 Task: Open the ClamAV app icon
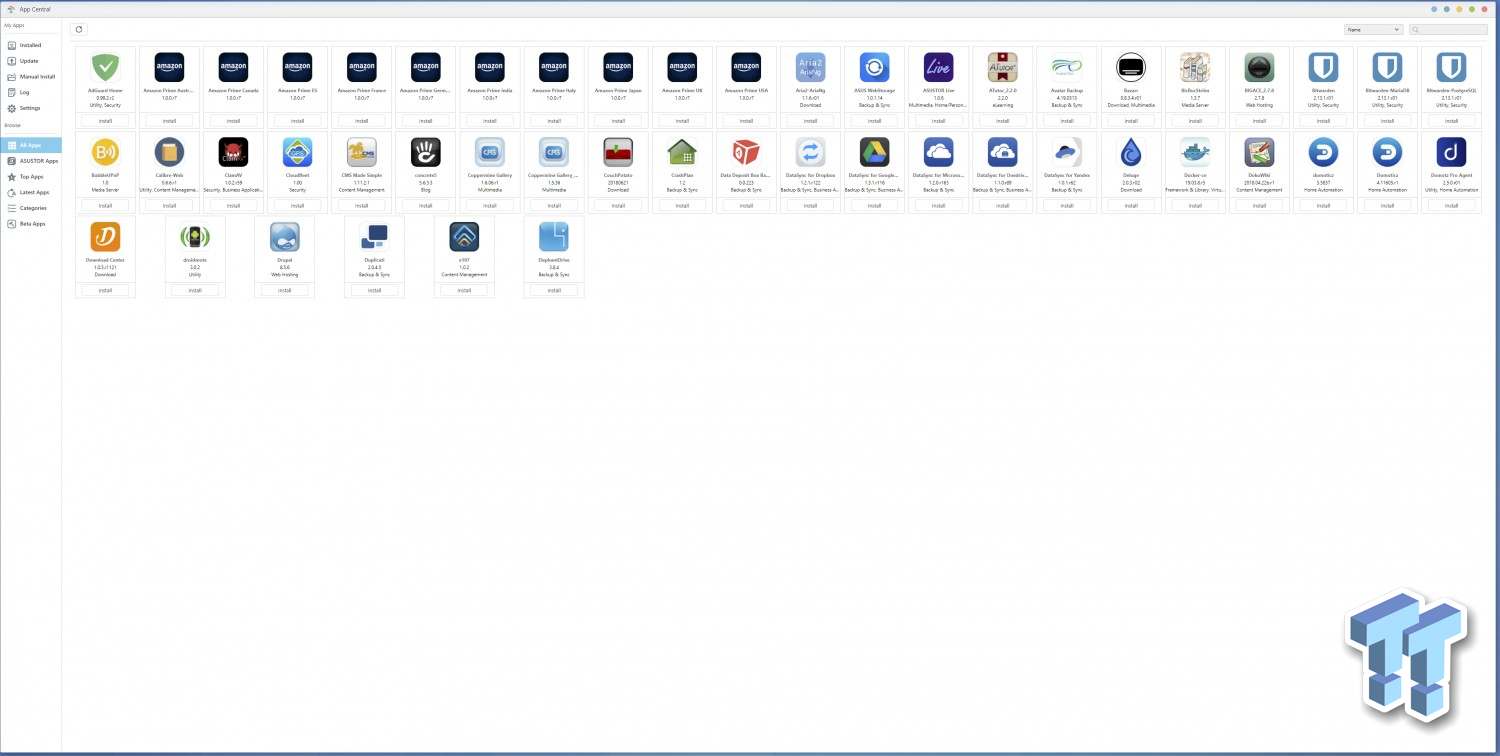tap(233, 152)
